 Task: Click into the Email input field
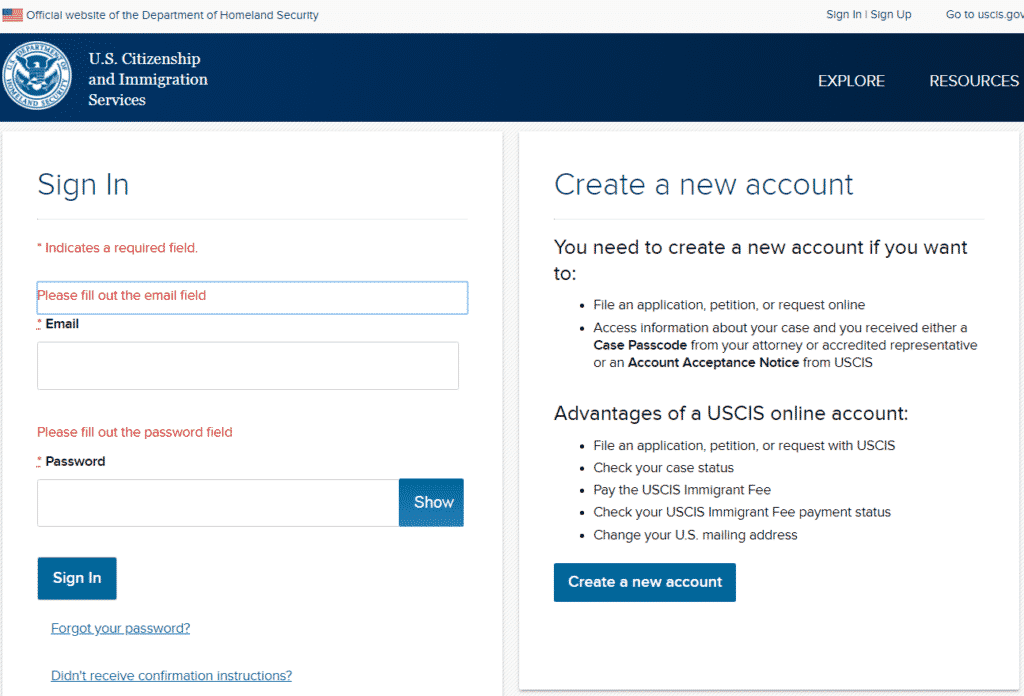click(248, 366)
